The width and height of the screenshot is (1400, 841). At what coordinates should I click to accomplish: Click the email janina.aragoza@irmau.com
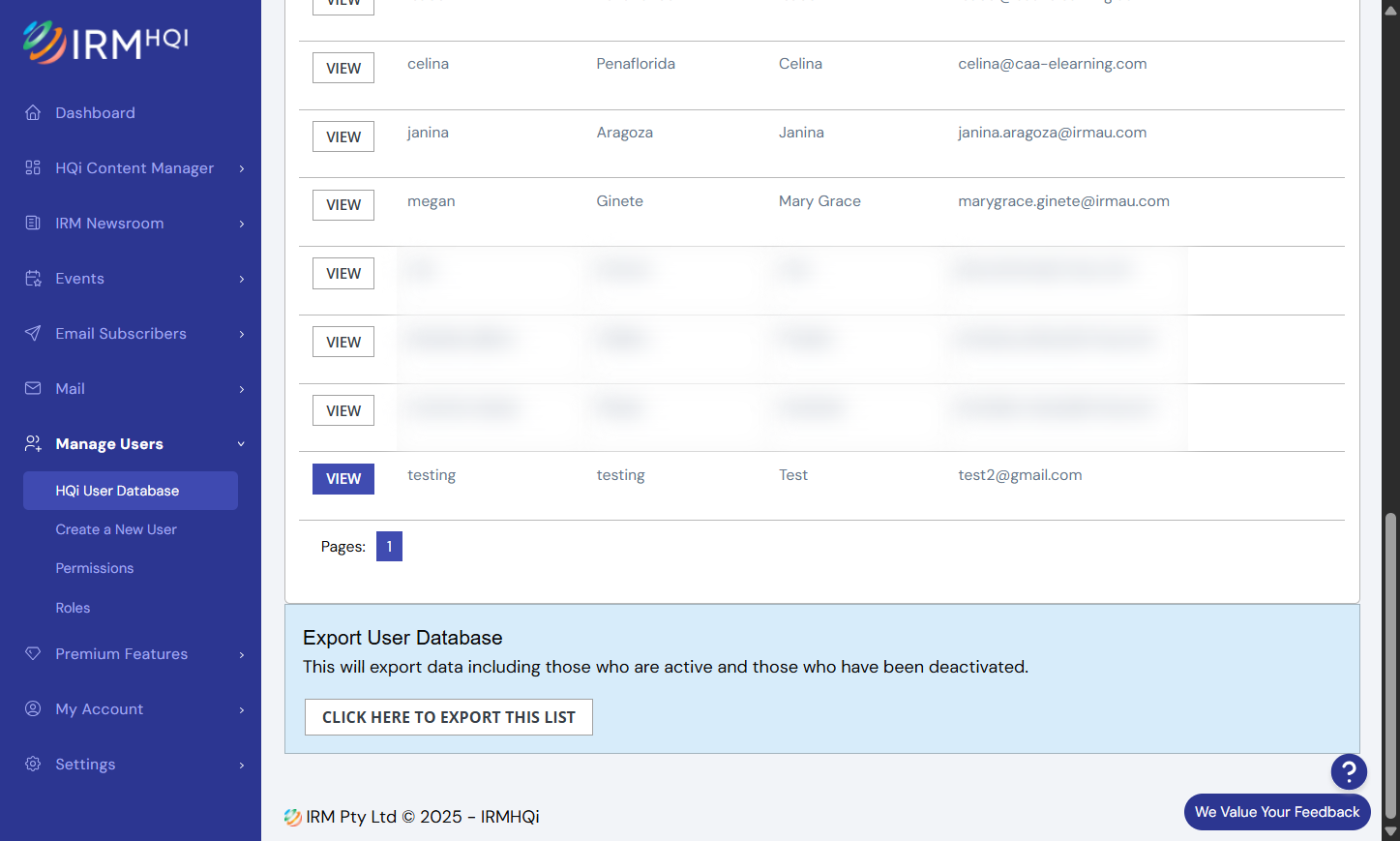click(1053, 133)
